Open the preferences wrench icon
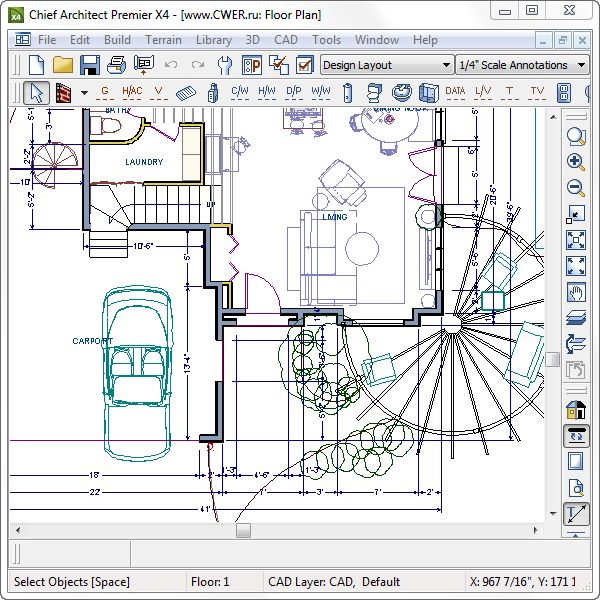Image resolution: width=600 pixels, height=600 pixels. tap(225, 65)
